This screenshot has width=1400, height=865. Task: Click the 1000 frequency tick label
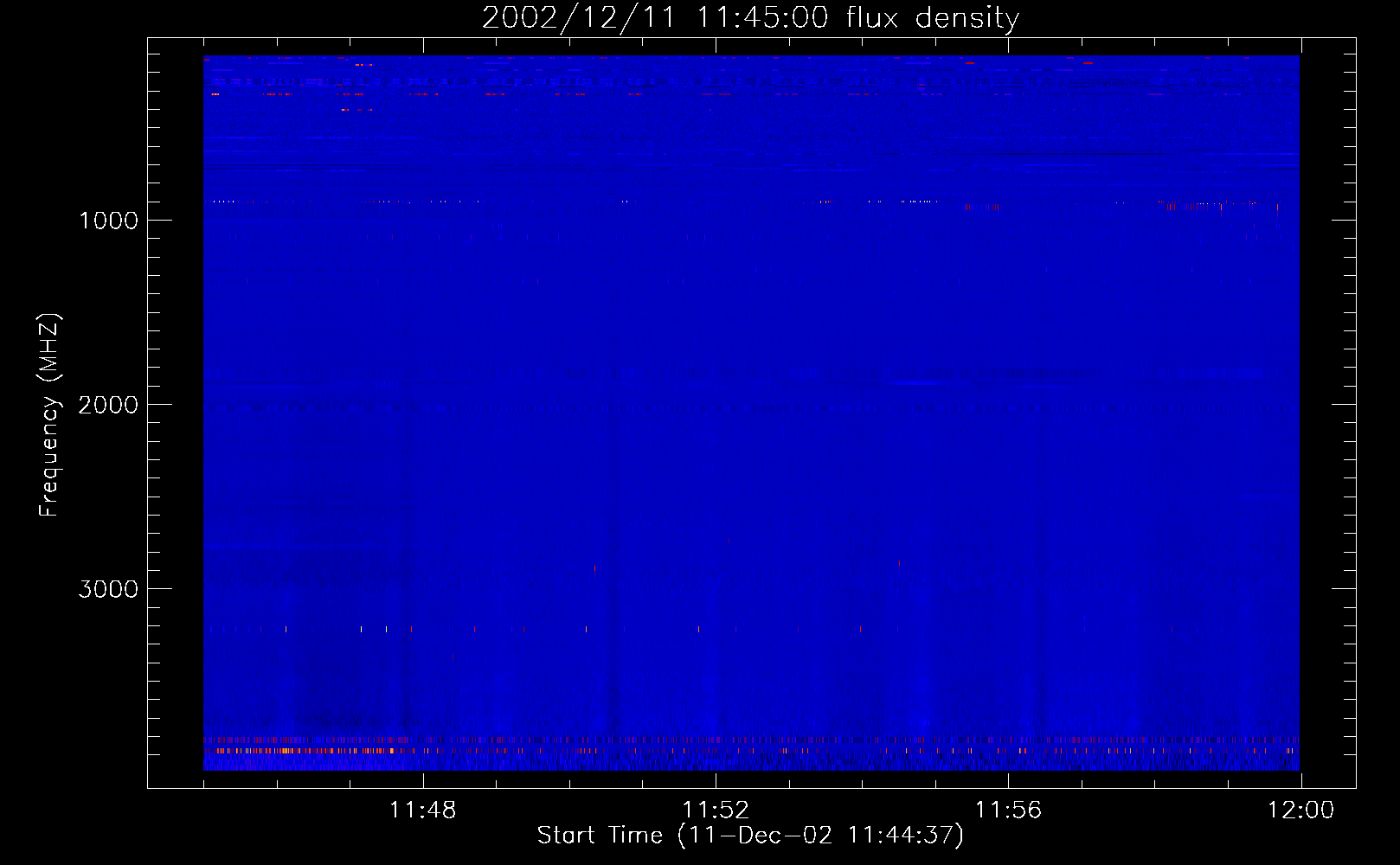click(108, 221)
